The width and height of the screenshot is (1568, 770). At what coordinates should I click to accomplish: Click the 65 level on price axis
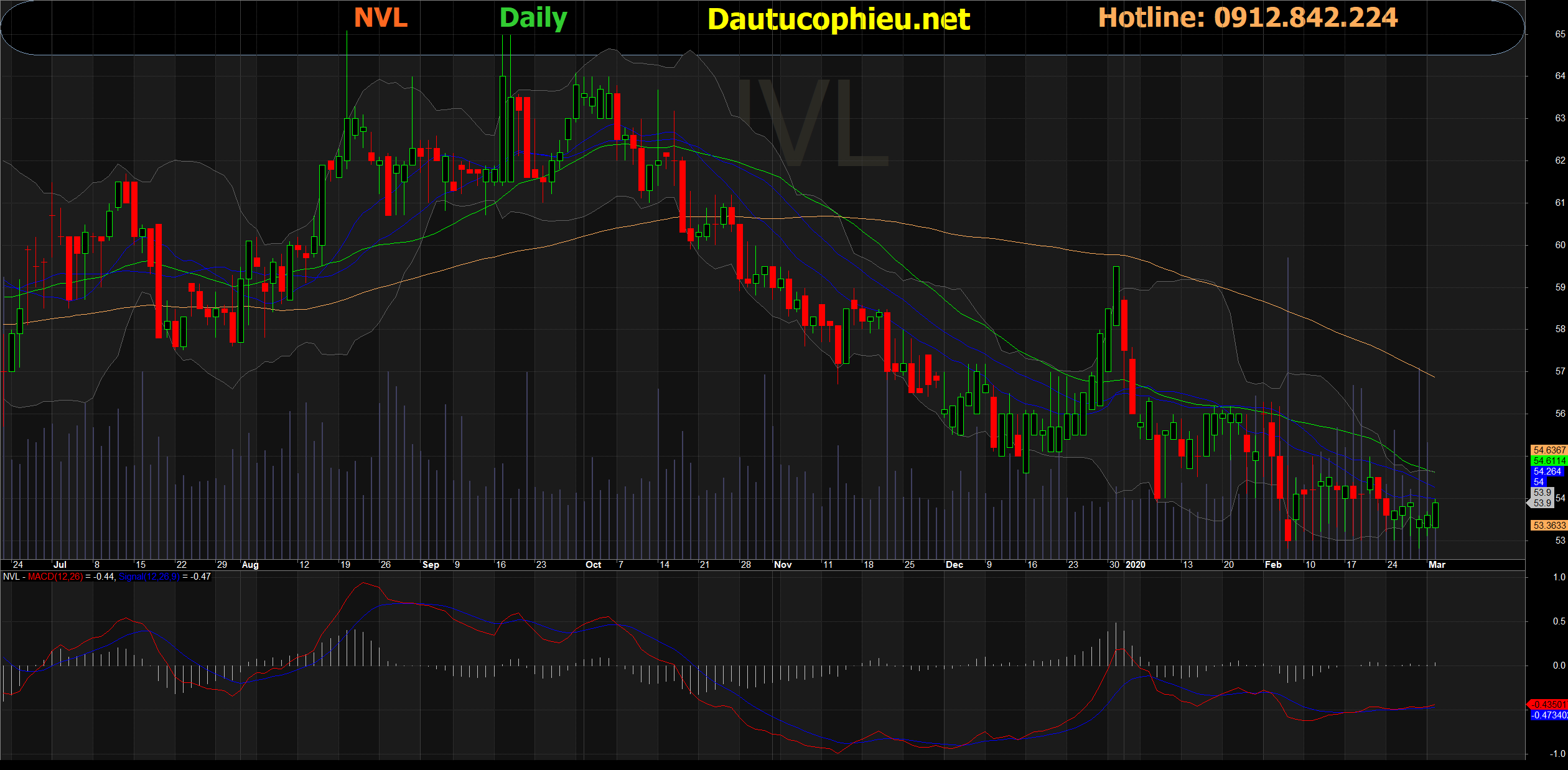(1560, 34)
